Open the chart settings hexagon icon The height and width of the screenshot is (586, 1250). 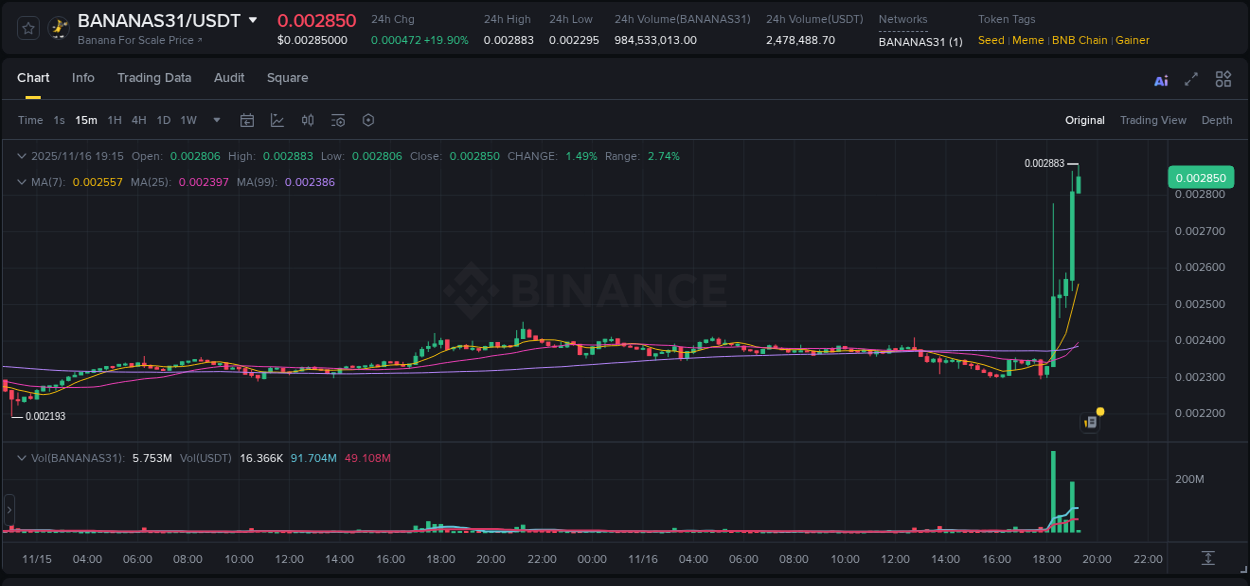(368, 119)
